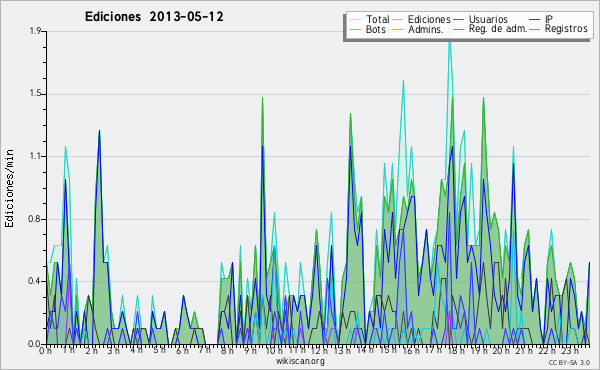Image resolution: width=600 pixels, height=370 pixels.
Task: Click the '6 h' x-axis label
Action: click(x=182, y=351)
